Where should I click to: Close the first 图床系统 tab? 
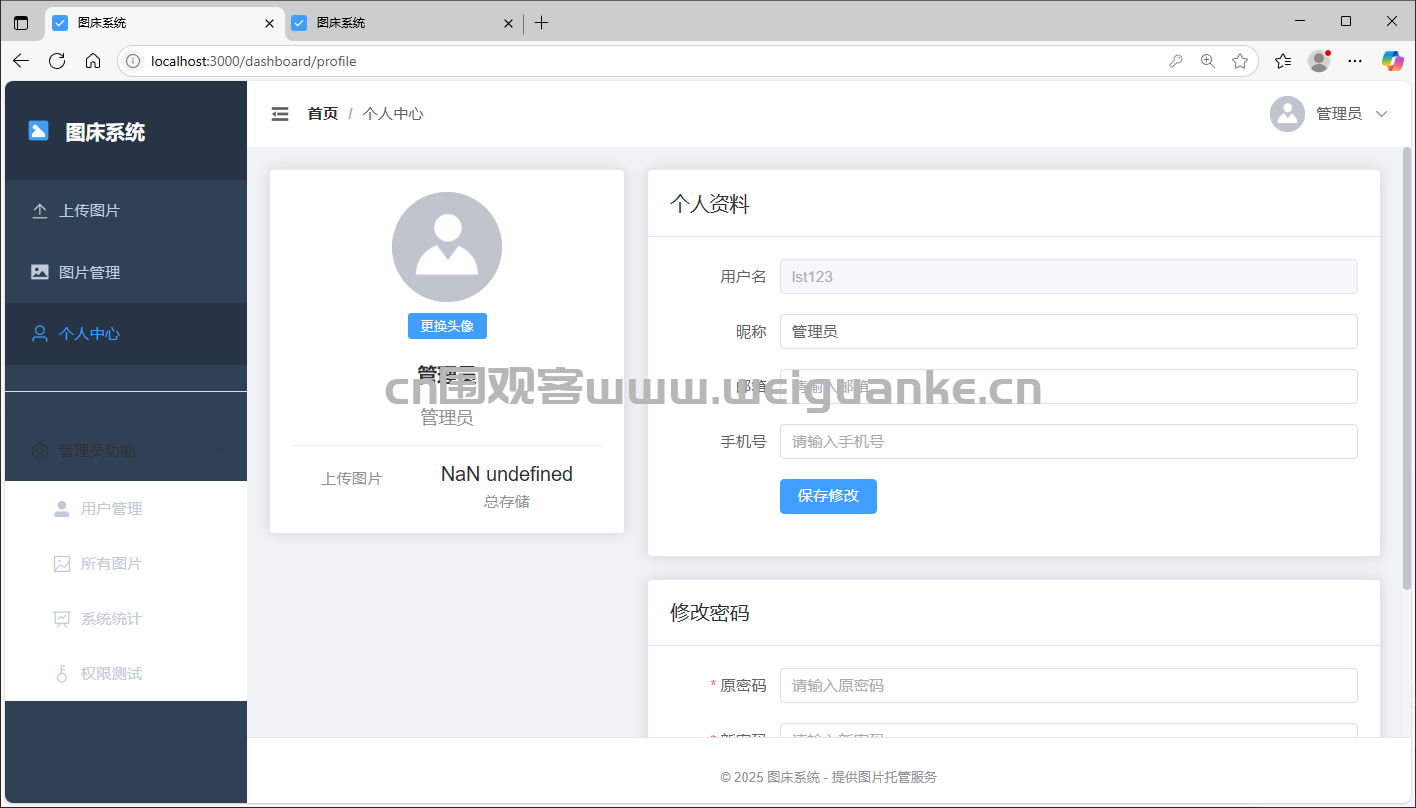point(269,23)
